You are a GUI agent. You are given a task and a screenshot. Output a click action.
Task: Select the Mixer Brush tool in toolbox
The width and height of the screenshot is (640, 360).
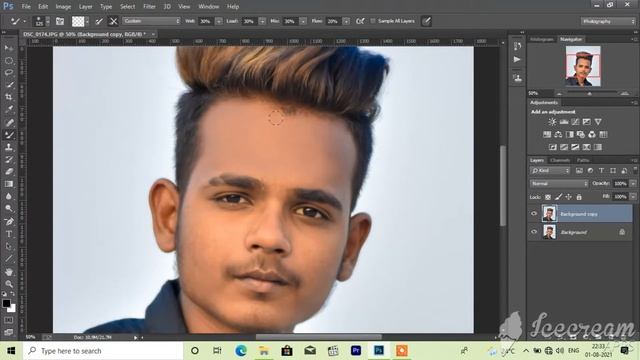(9, 134)
